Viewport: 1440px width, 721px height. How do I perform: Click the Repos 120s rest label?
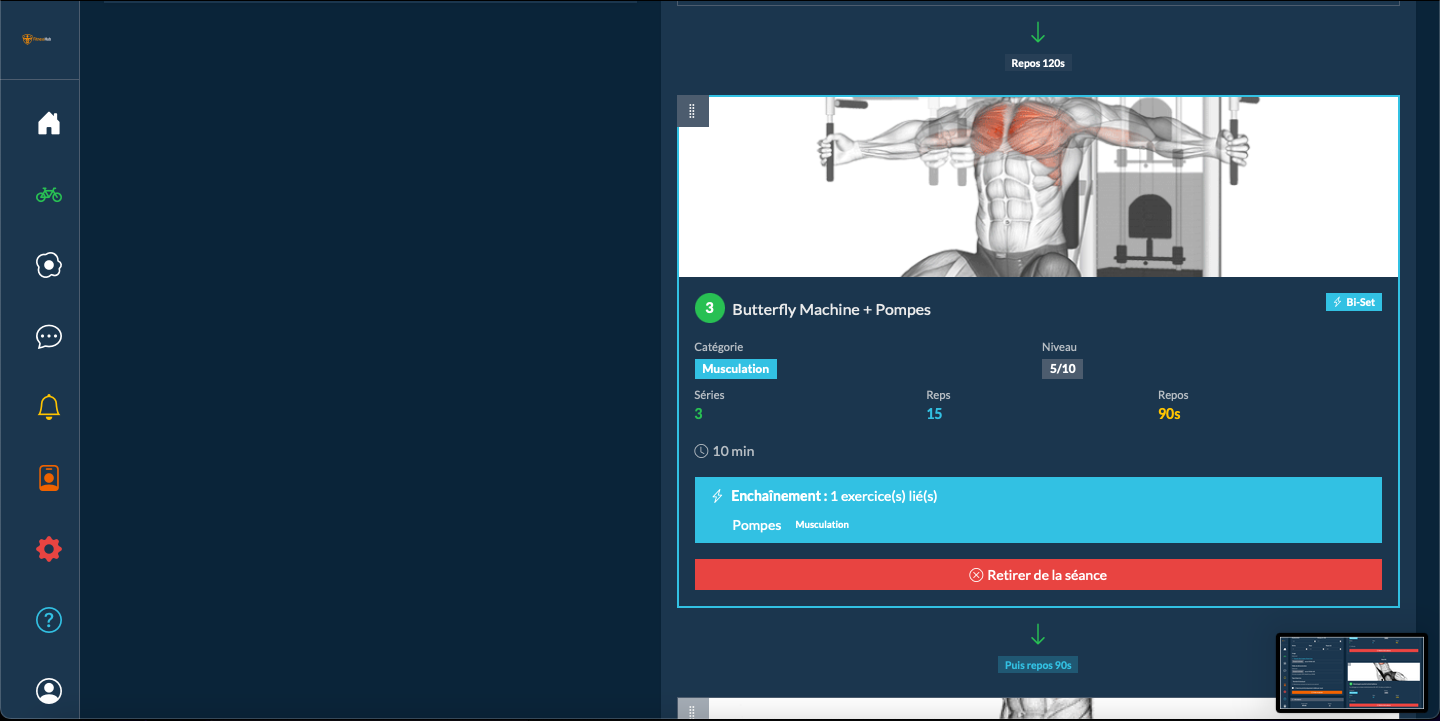coord(1038,63)
